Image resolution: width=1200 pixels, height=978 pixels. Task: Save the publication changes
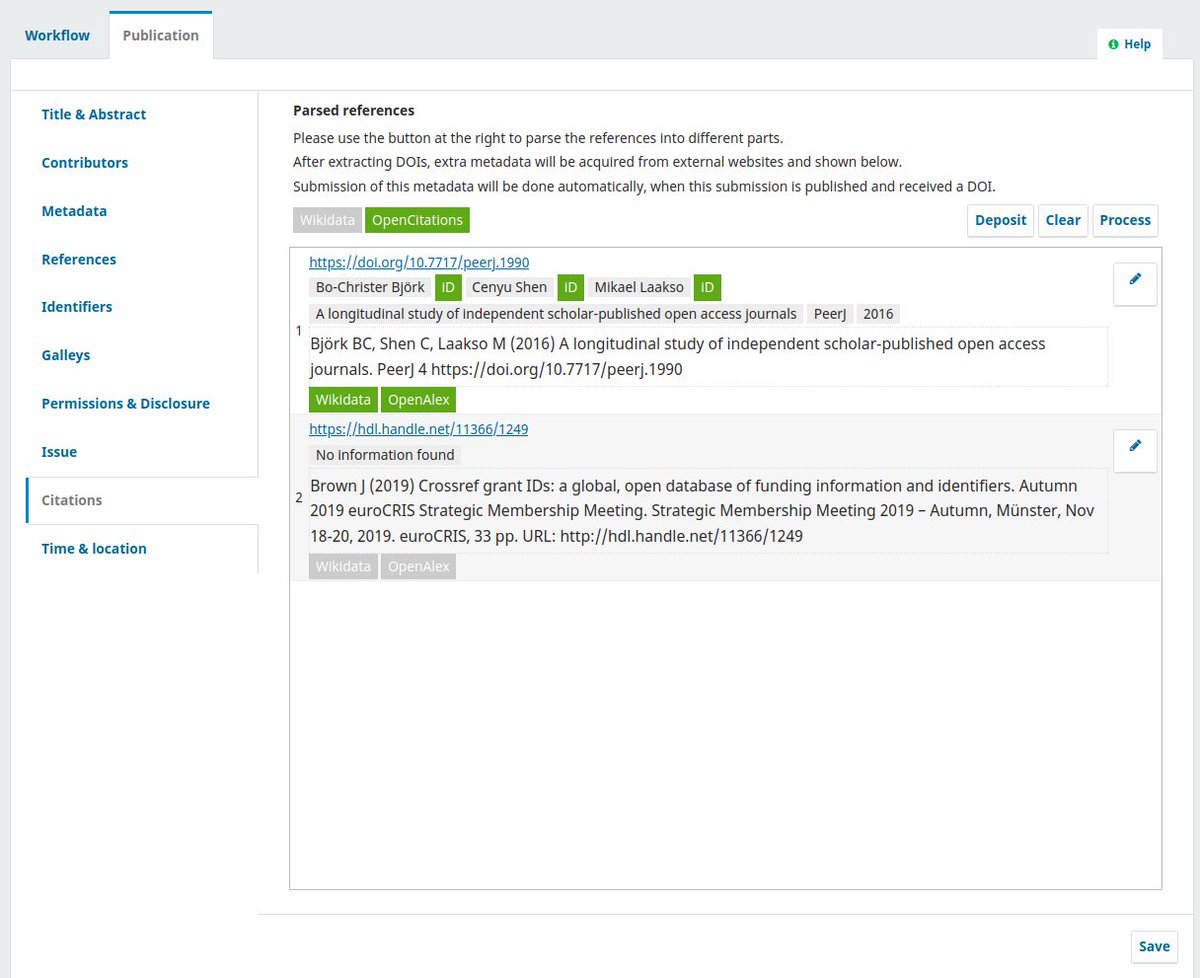point(1154,946)
